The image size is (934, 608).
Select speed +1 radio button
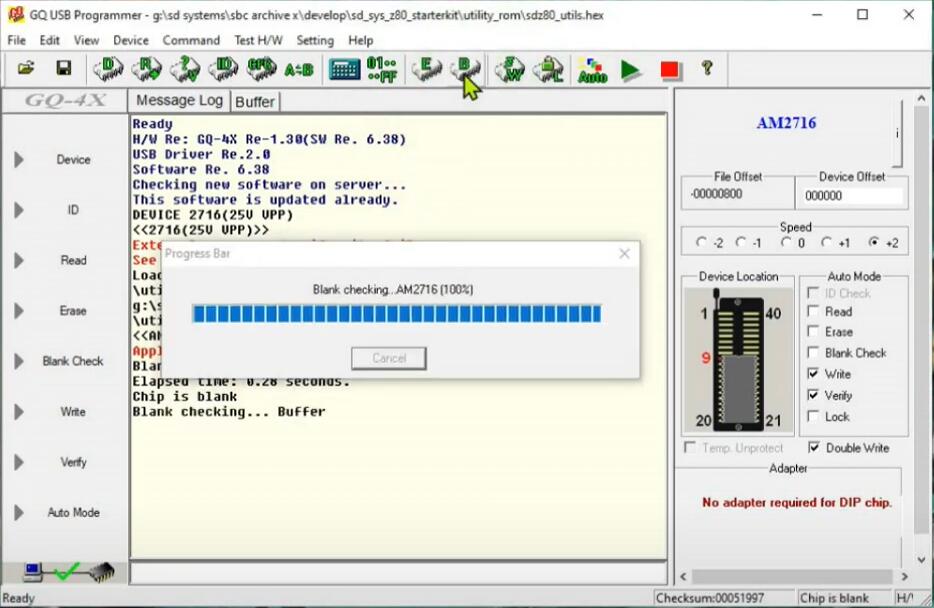point(826,242)
